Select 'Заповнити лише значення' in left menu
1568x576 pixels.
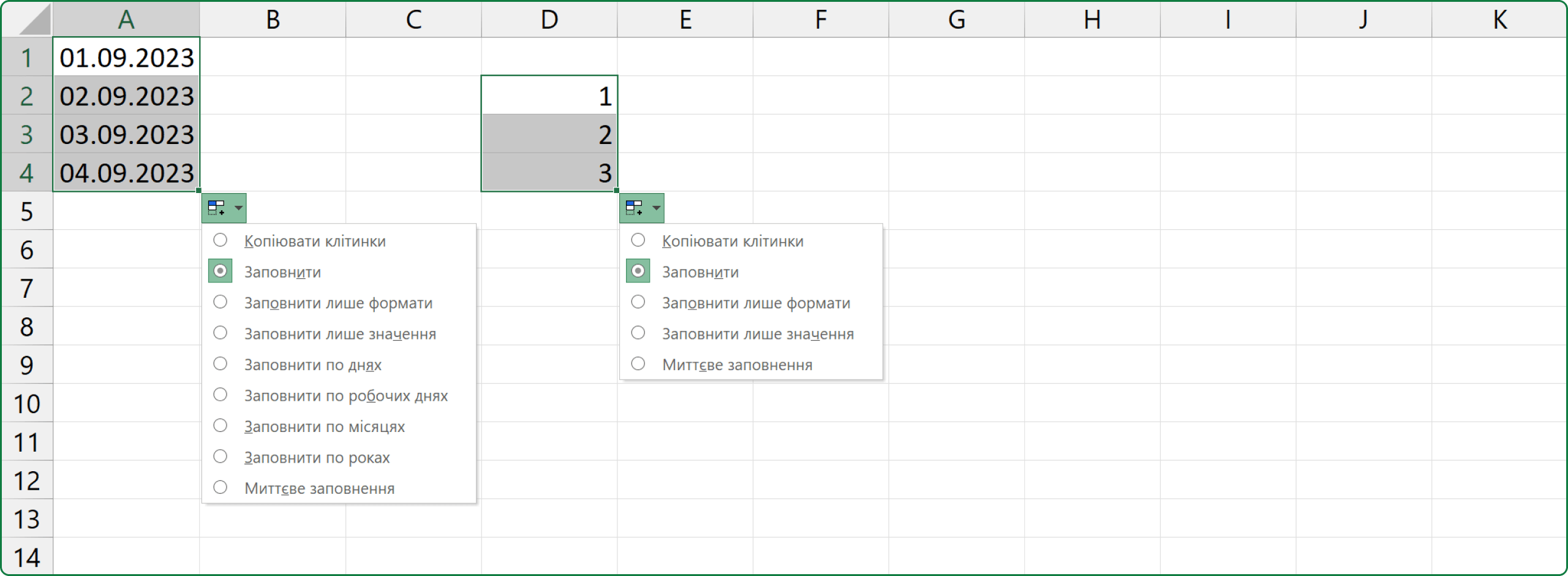pyautogui.click(x=221, y=333)
